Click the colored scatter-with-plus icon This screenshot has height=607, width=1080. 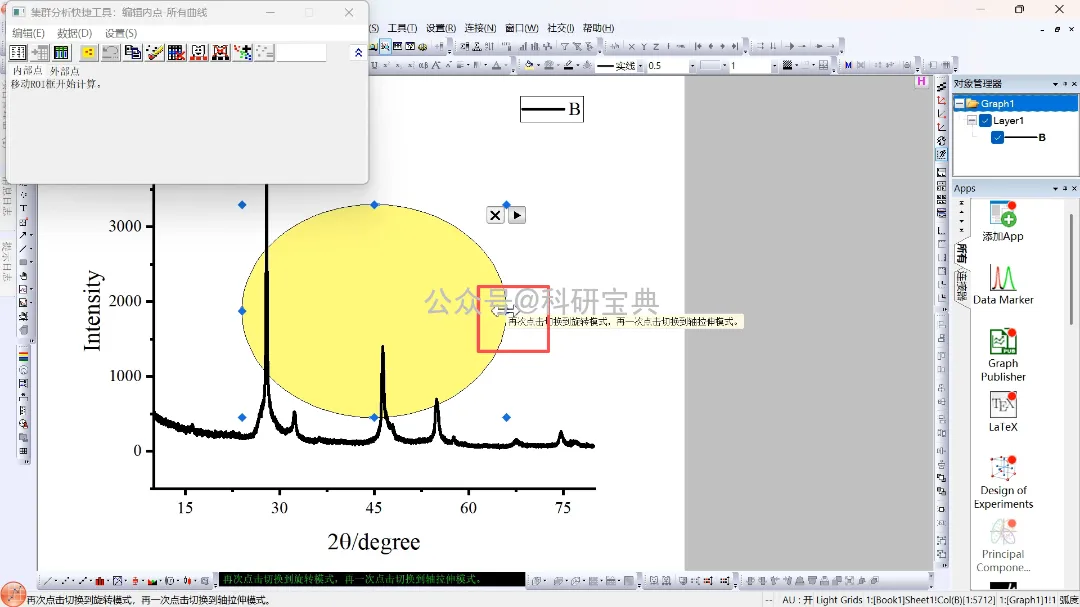[242, 52]
